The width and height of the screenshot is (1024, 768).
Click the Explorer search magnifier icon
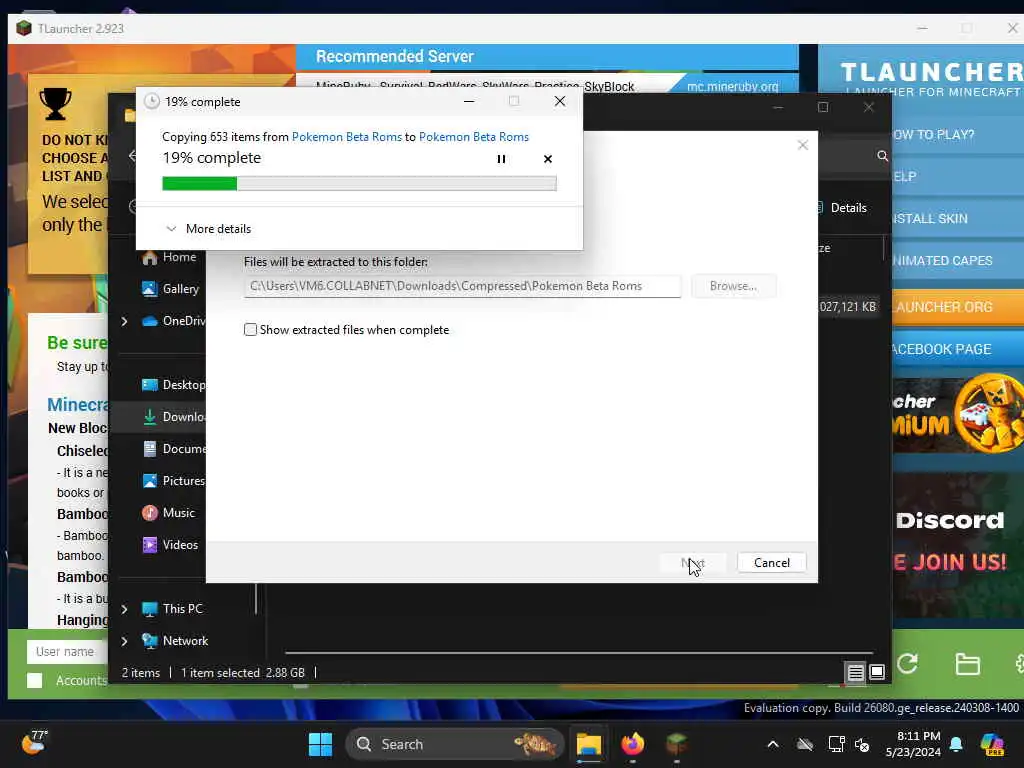882,155
